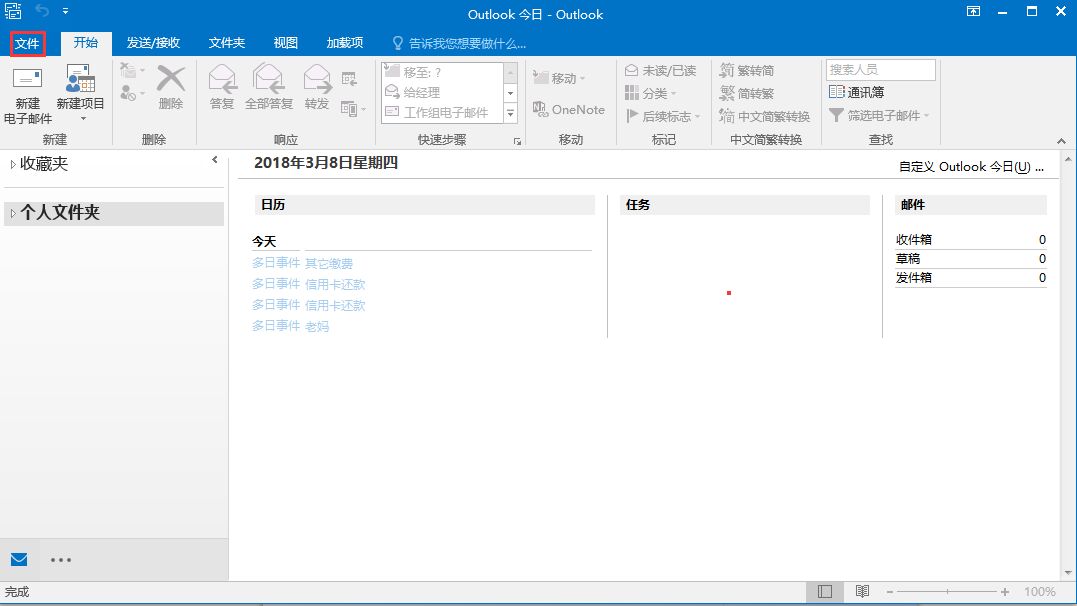Image resolution: width=1077 pixels, height=606 pixels.
Task: Click the Mail envelope navigation icon
Action: pos(19,559)
